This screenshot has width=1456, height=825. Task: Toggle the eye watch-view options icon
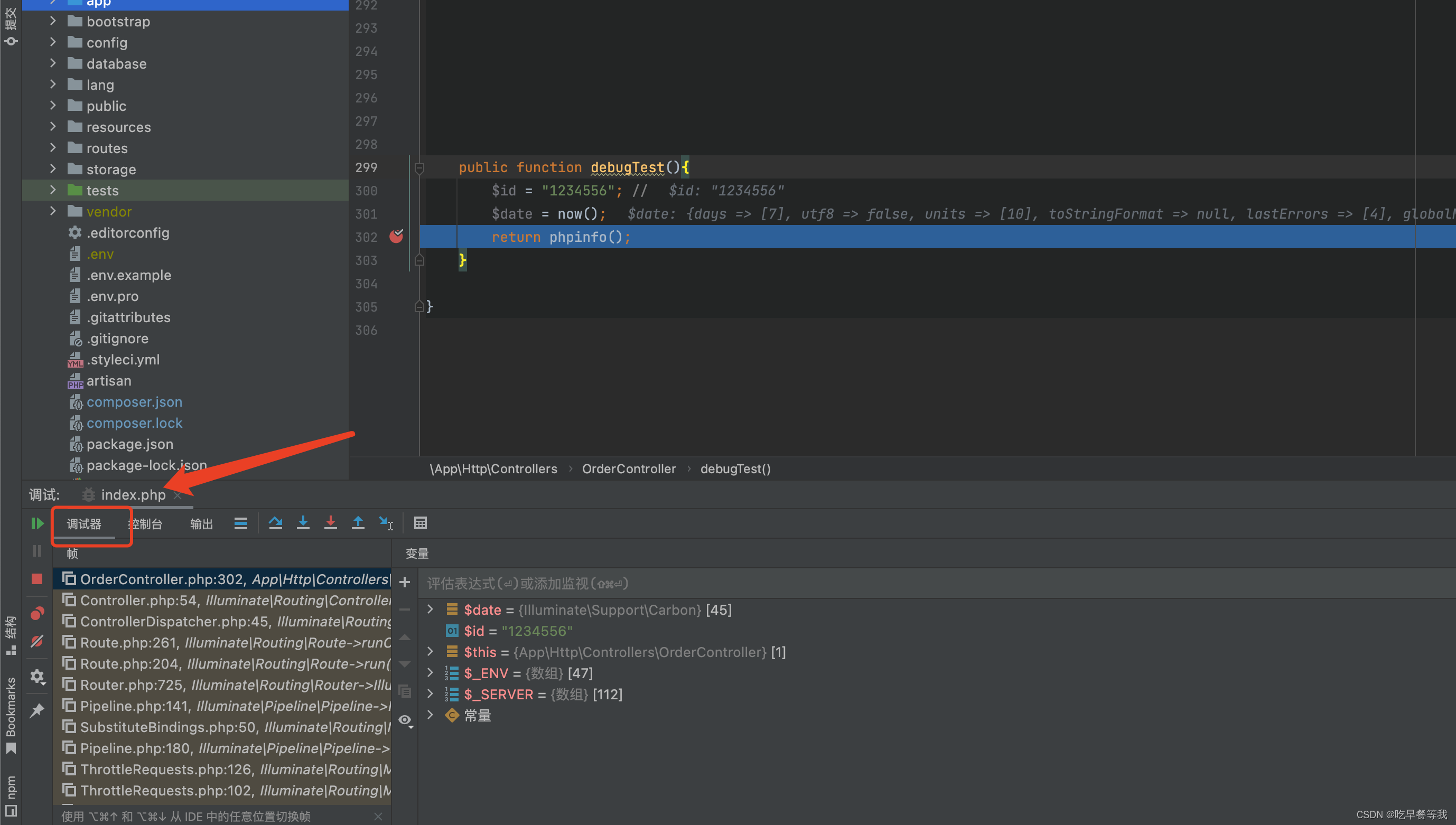[405, 719]
